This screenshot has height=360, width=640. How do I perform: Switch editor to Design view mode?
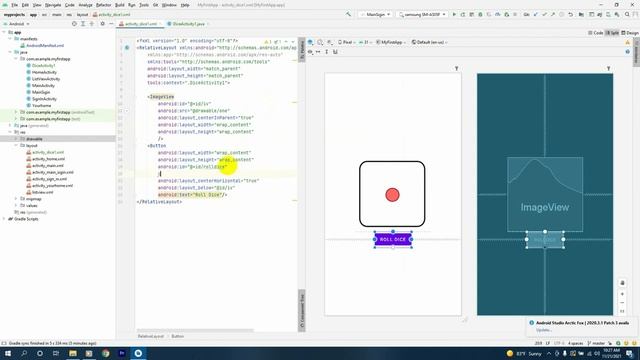click(x=630, y=33)
